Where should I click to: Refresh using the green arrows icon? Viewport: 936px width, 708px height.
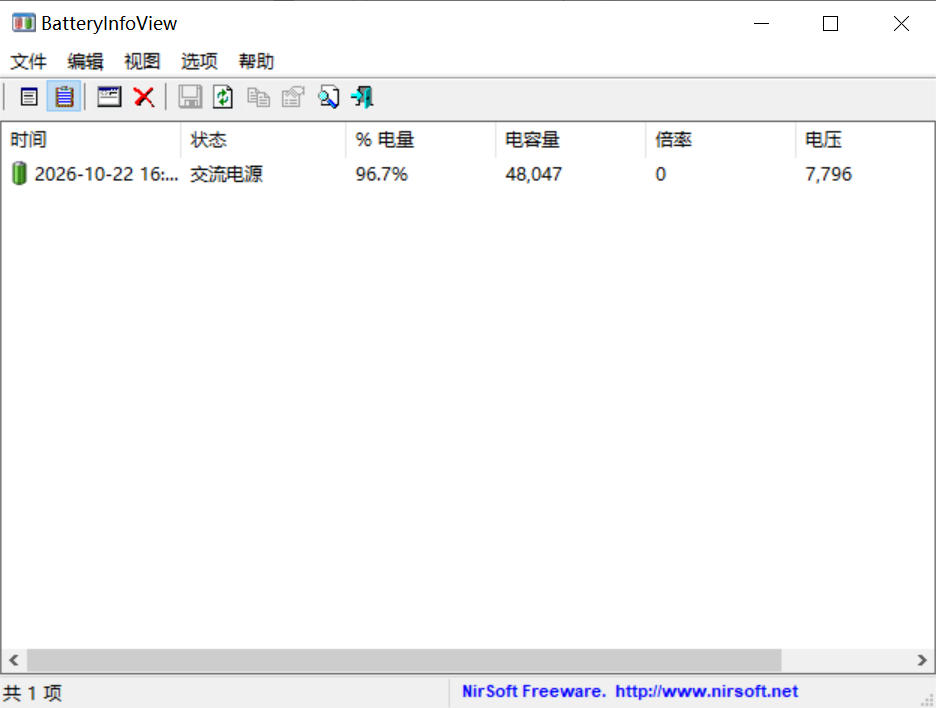point(223,97)
